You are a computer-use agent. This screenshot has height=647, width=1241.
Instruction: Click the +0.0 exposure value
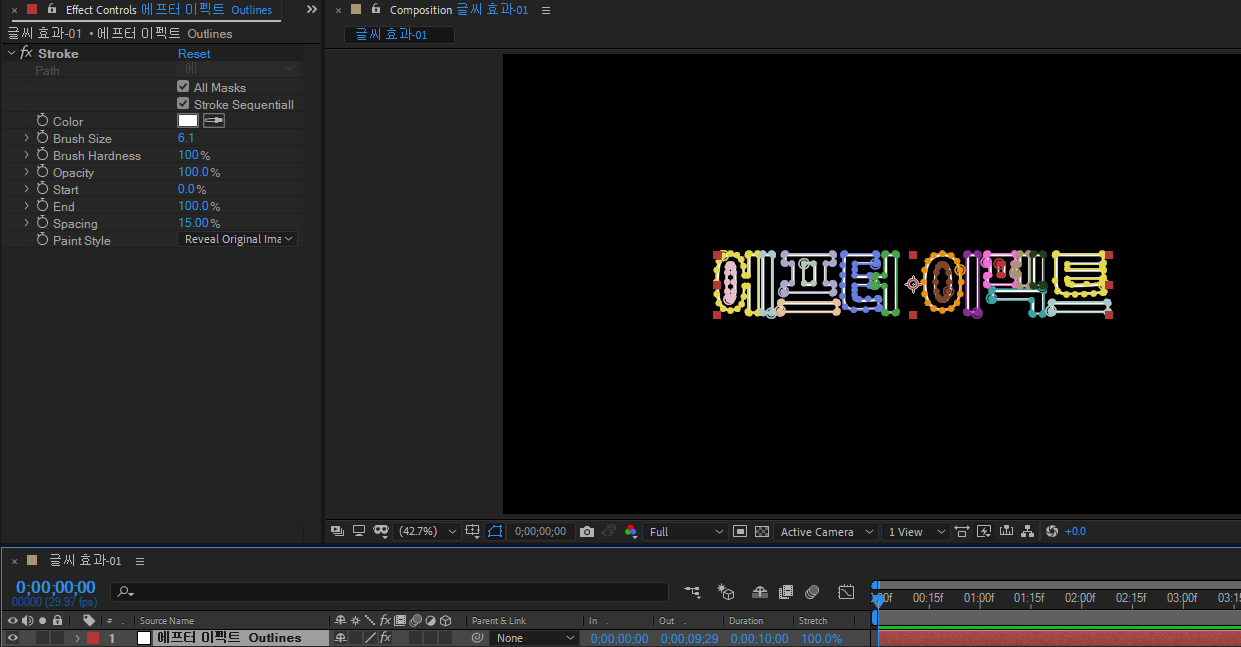[1076, 531]
